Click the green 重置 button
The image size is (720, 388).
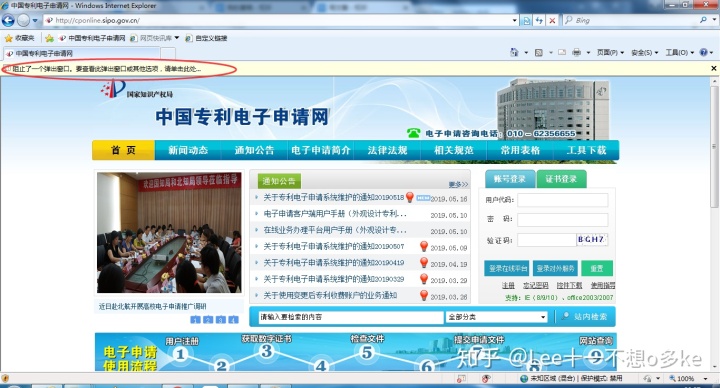coord(596,269)
